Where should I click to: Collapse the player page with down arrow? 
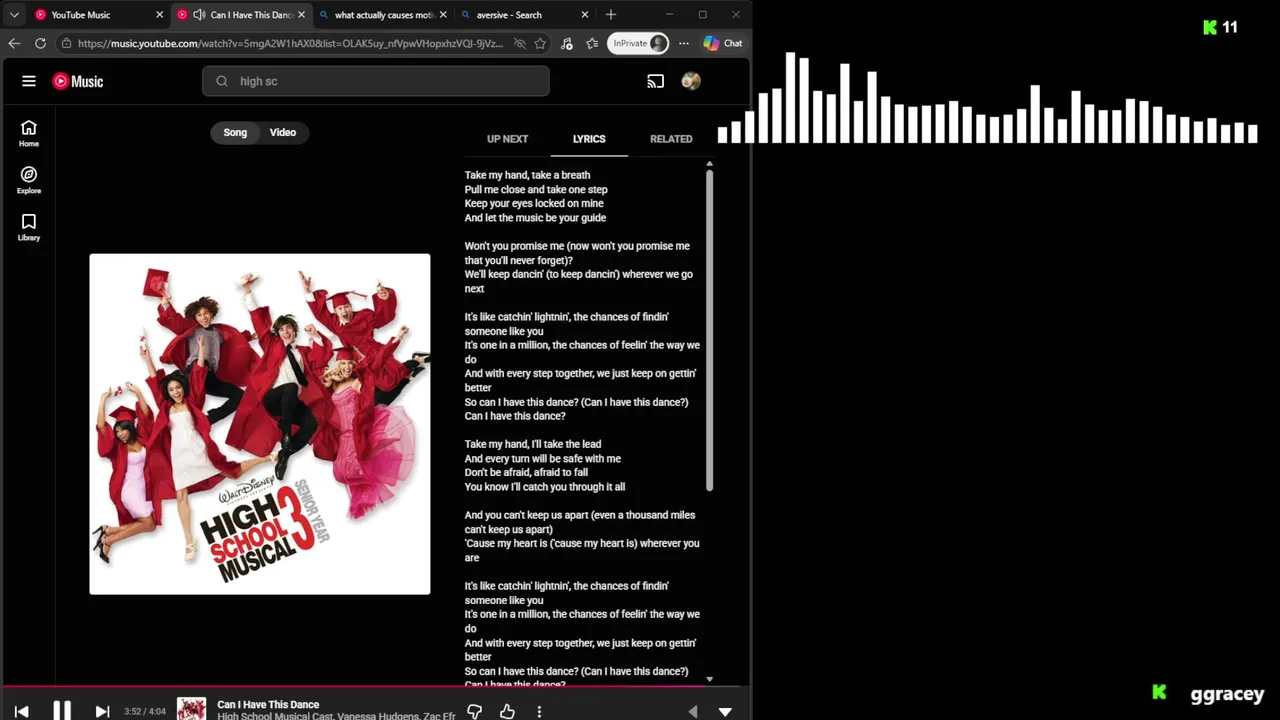pyautogui.click(x=725, y=711)
